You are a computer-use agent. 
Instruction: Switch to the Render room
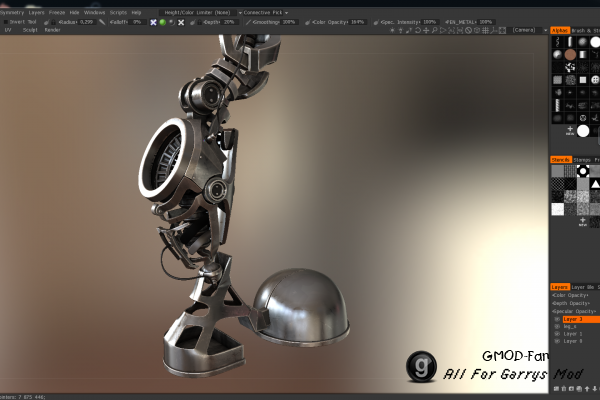[52, 30]
